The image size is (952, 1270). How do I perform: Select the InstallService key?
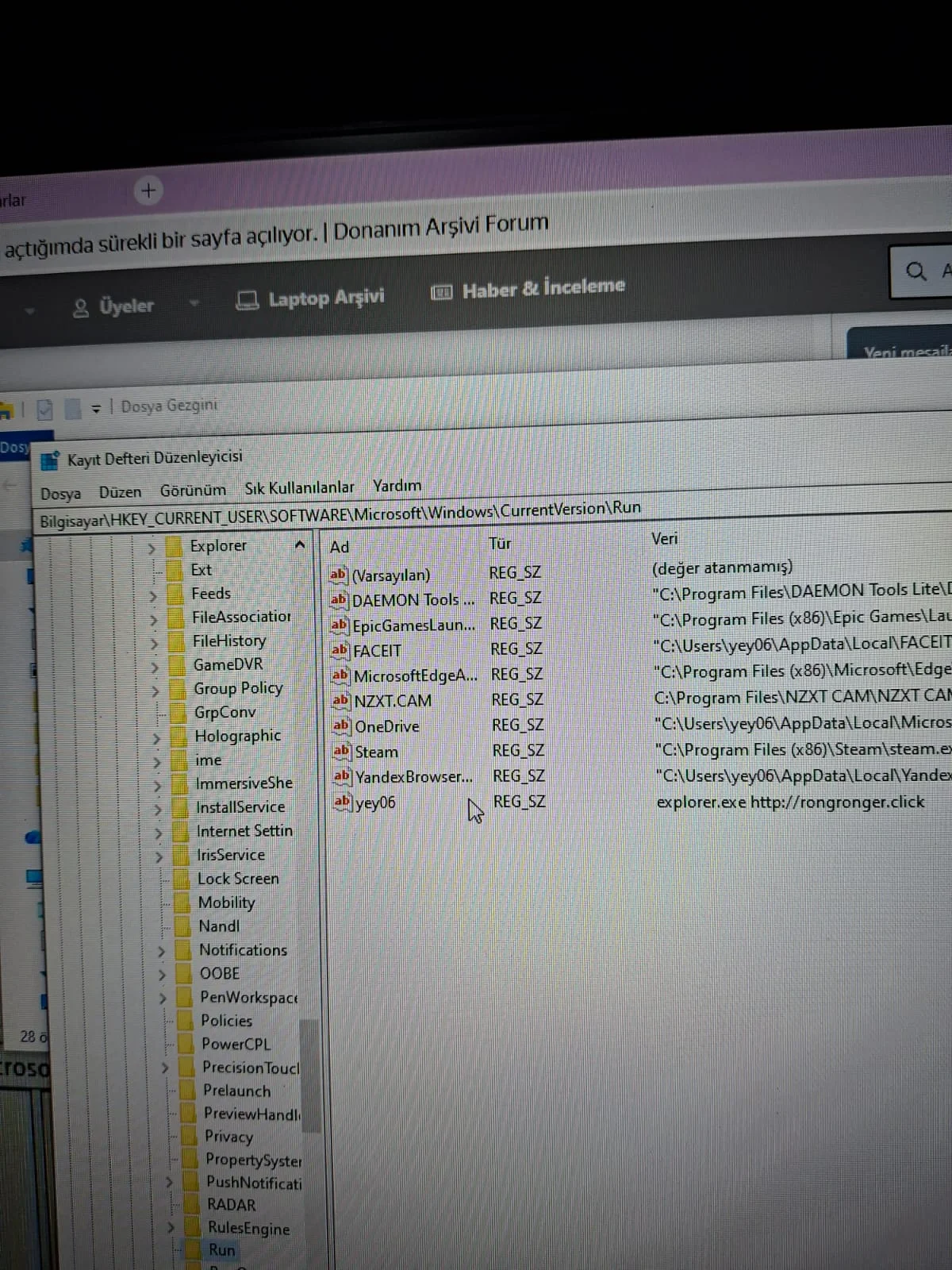240,807
